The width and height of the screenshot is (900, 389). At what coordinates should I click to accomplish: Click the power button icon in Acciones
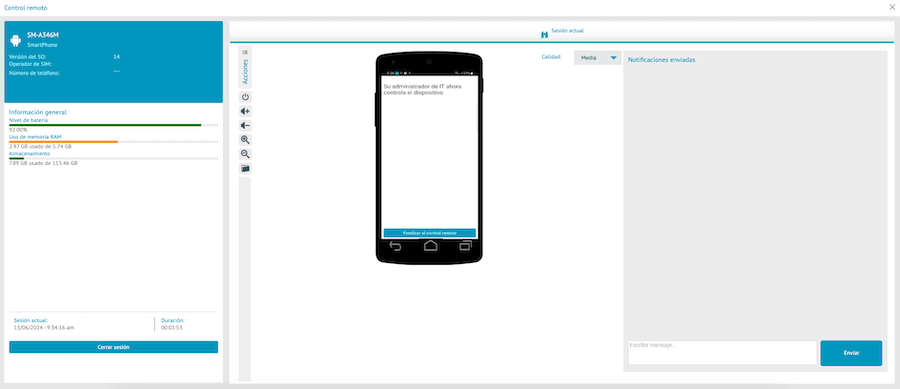245,97
